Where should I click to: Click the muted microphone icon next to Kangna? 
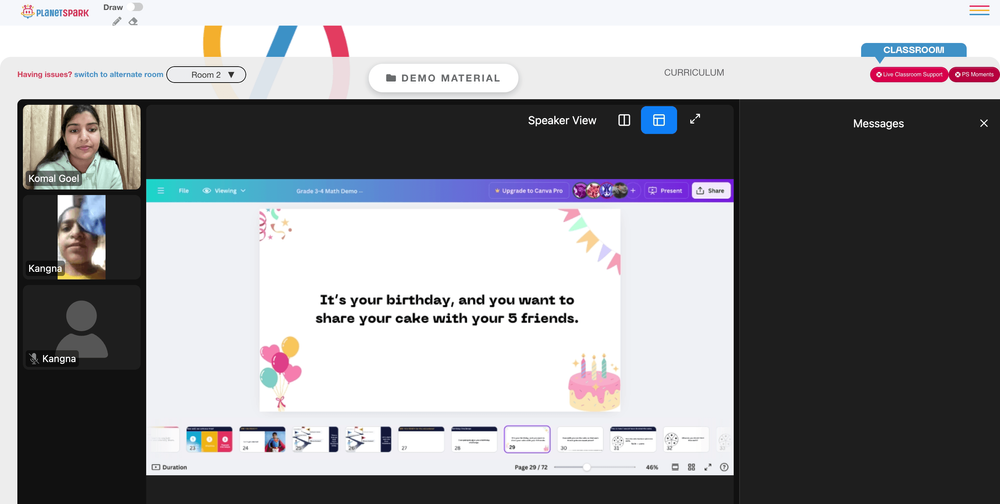point(34,359)
